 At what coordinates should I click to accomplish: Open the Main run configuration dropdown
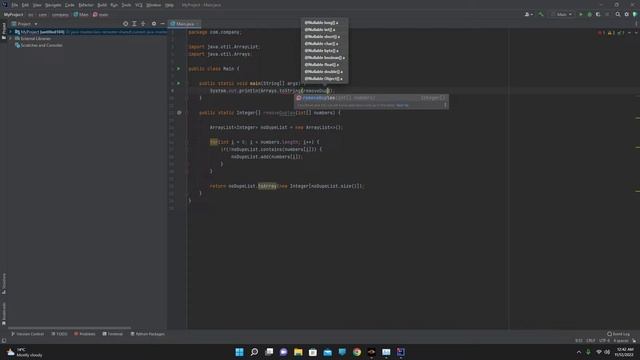point(562,14)
